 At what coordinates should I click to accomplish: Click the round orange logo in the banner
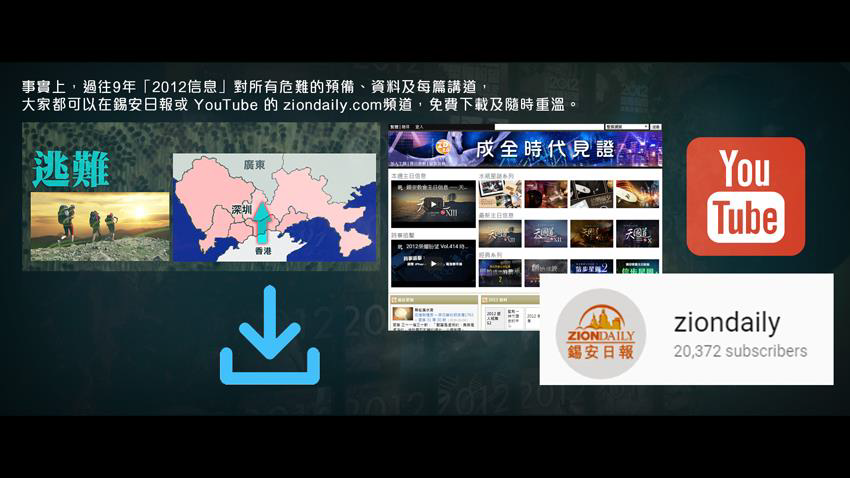pos(443,147)
